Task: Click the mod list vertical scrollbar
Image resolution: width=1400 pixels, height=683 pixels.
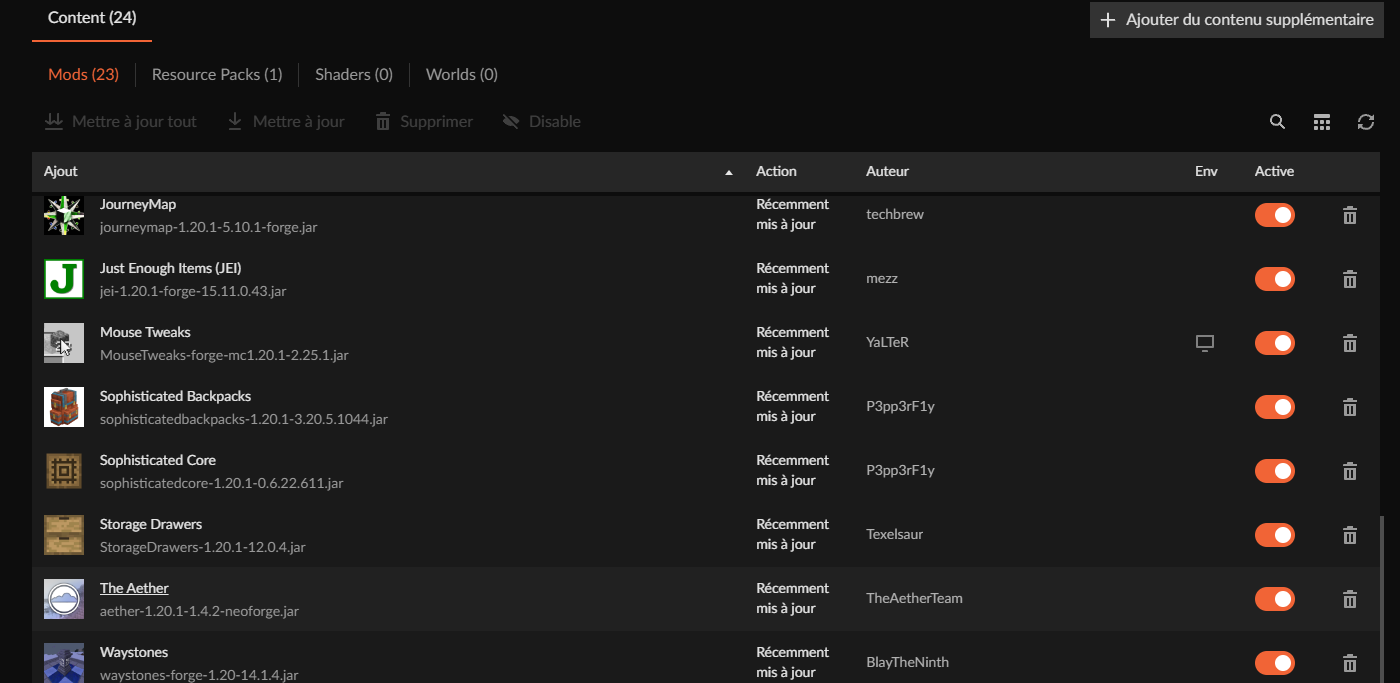Action: pos(1381,598)
